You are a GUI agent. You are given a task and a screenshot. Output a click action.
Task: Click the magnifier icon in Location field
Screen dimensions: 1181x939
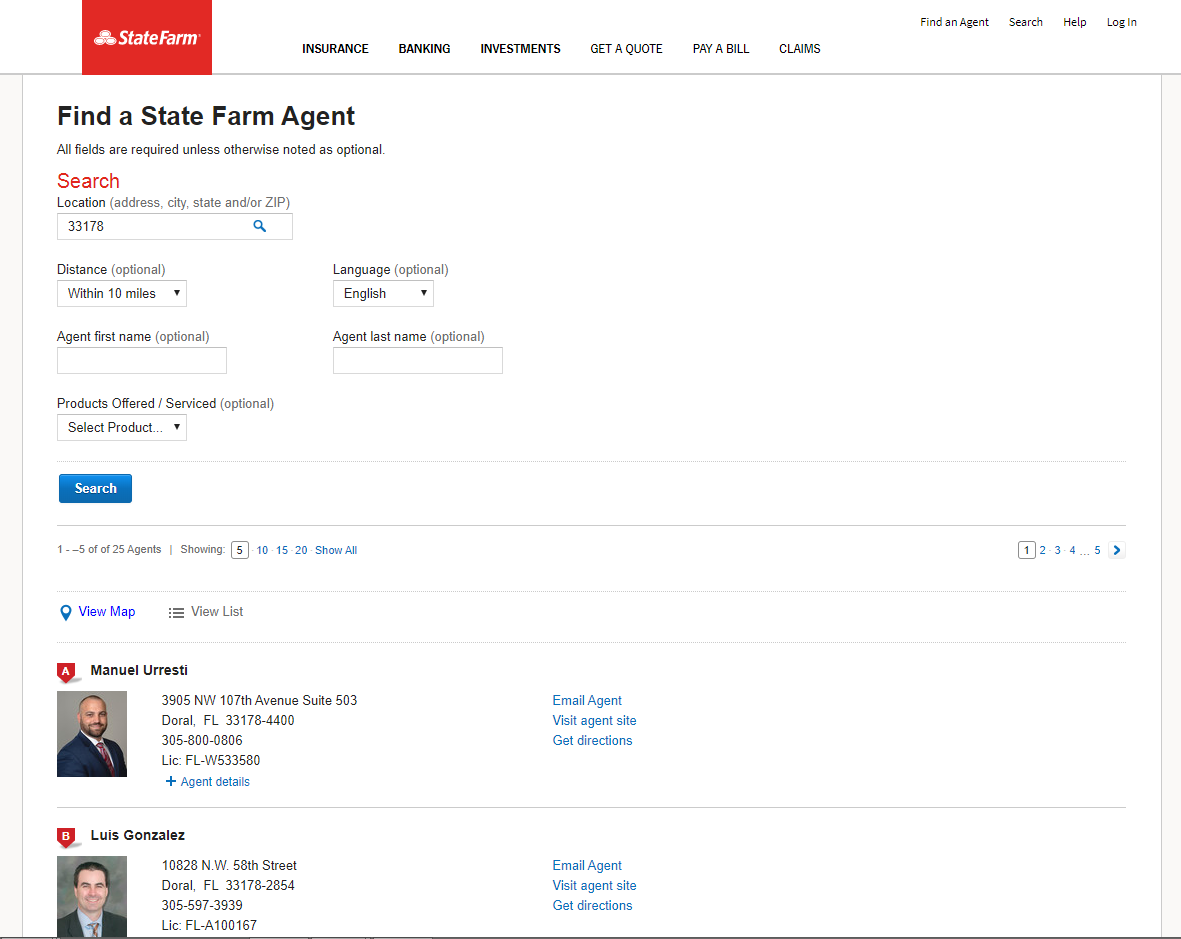pos(260,226)
